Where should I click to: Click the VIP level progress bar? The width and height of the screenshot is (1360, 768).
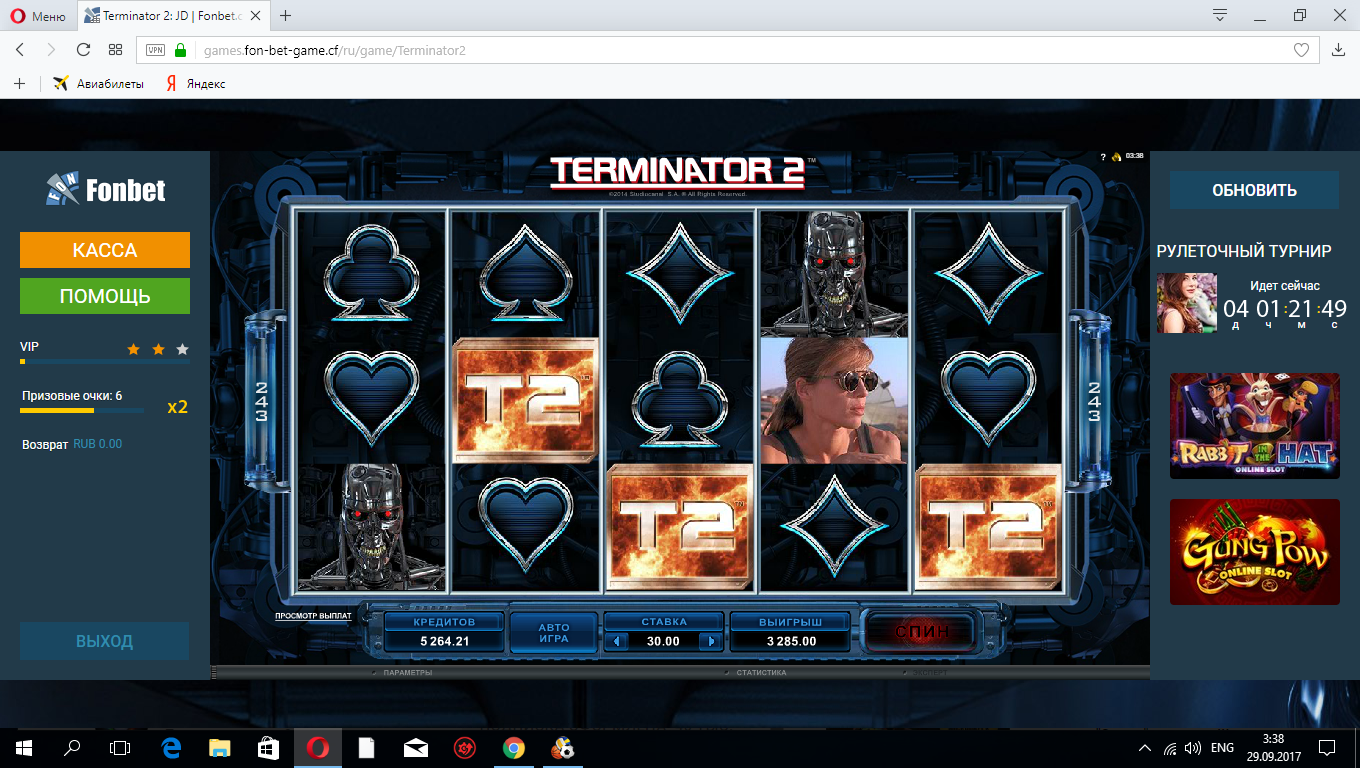[x=105, y=361]
